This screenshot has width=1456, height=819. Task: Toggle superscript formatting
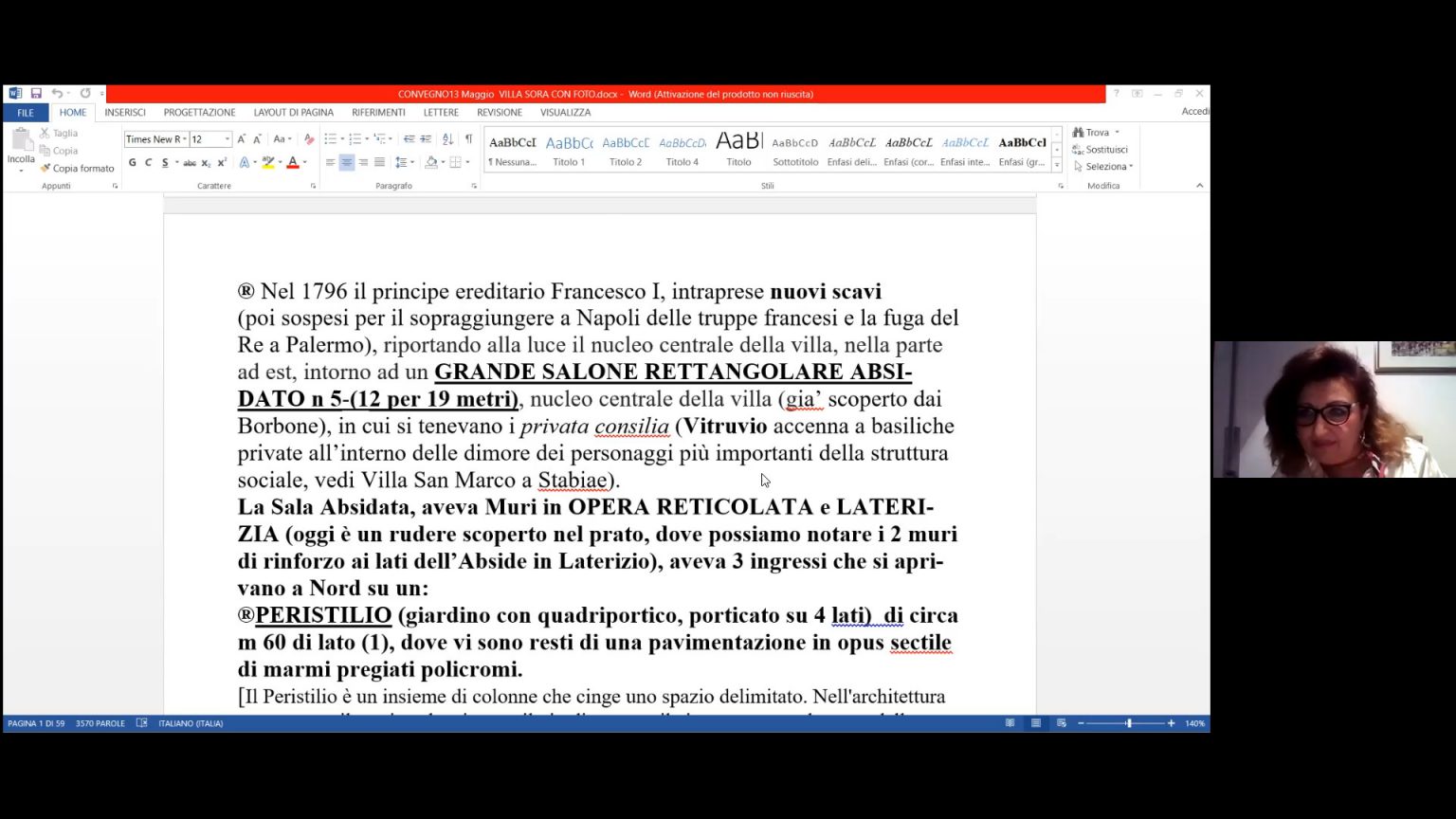[x=222, y=163]
